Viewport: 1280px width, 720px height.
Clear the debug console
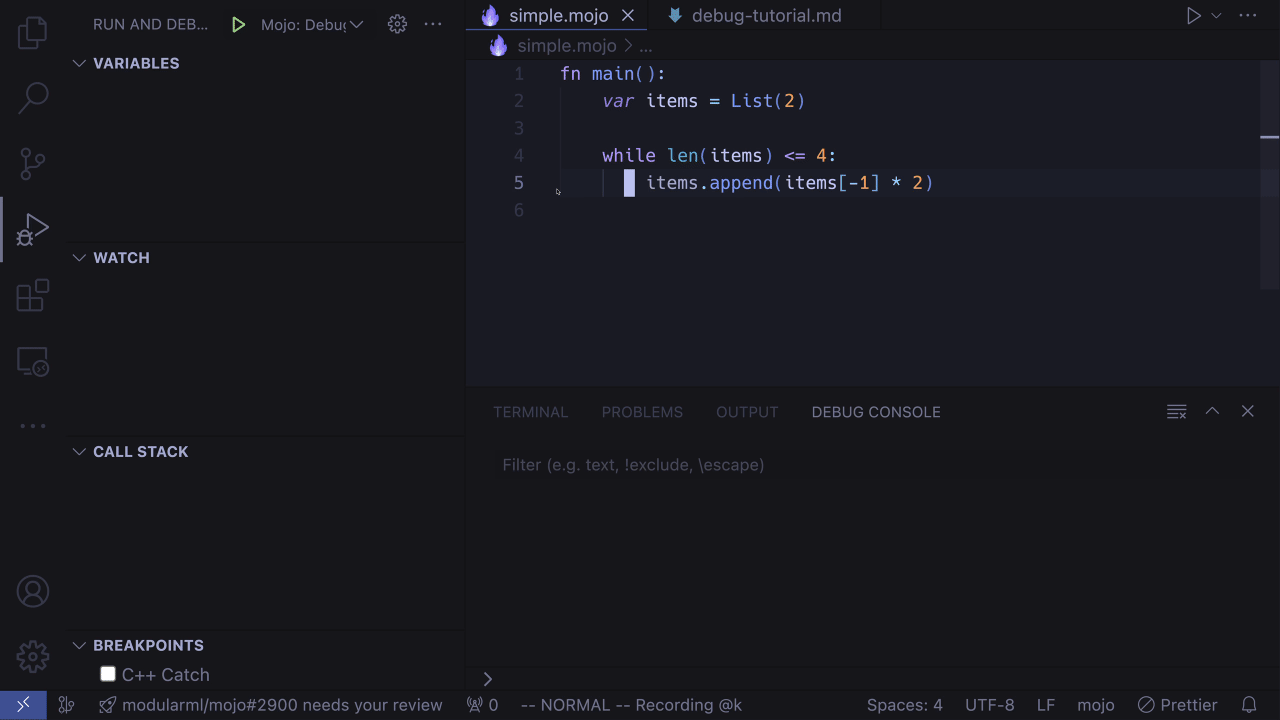pos(1177,412)
